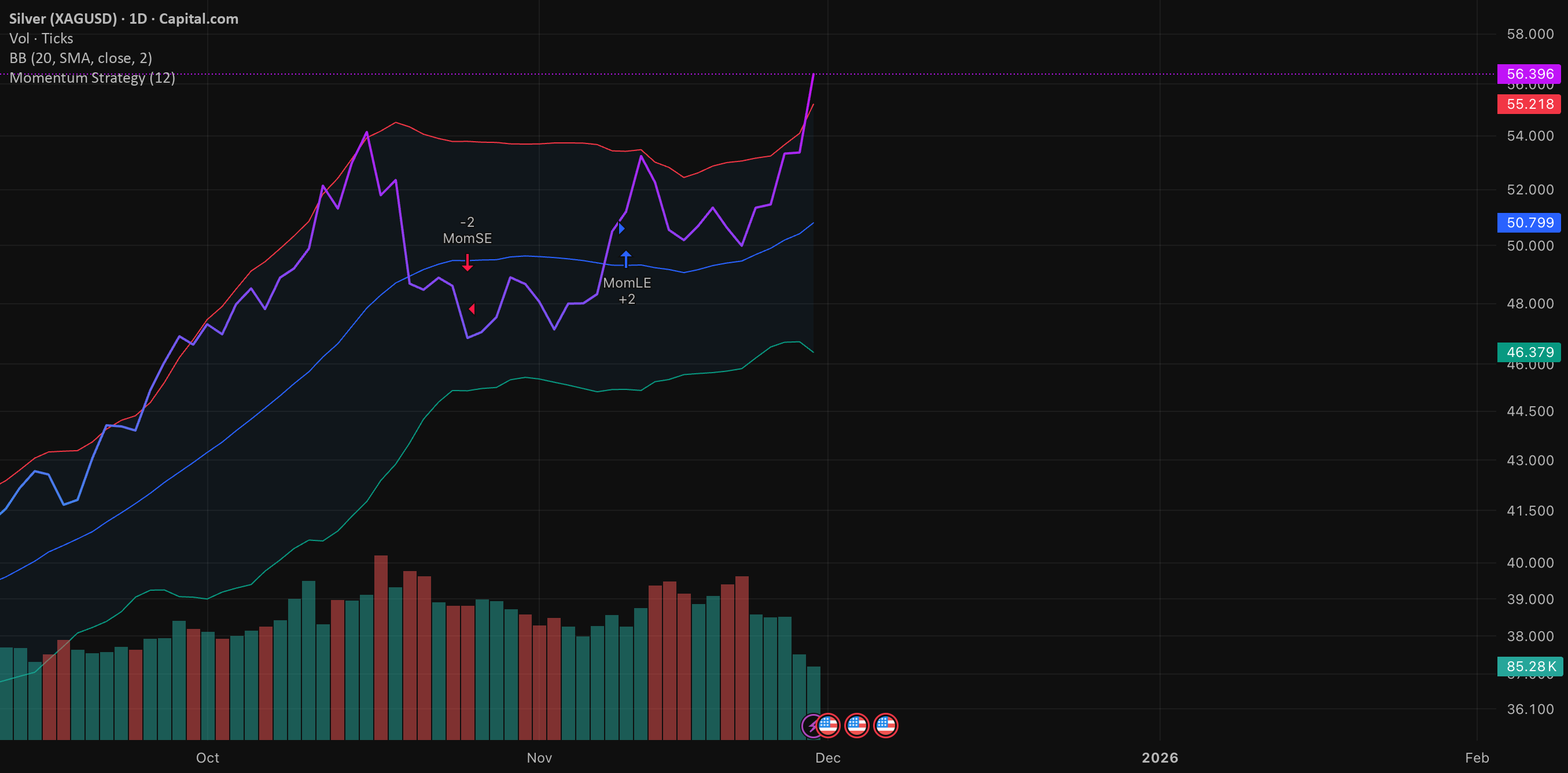
Task: Click the red 55.218 upper band label
Action: click(x=1529, y=104)
